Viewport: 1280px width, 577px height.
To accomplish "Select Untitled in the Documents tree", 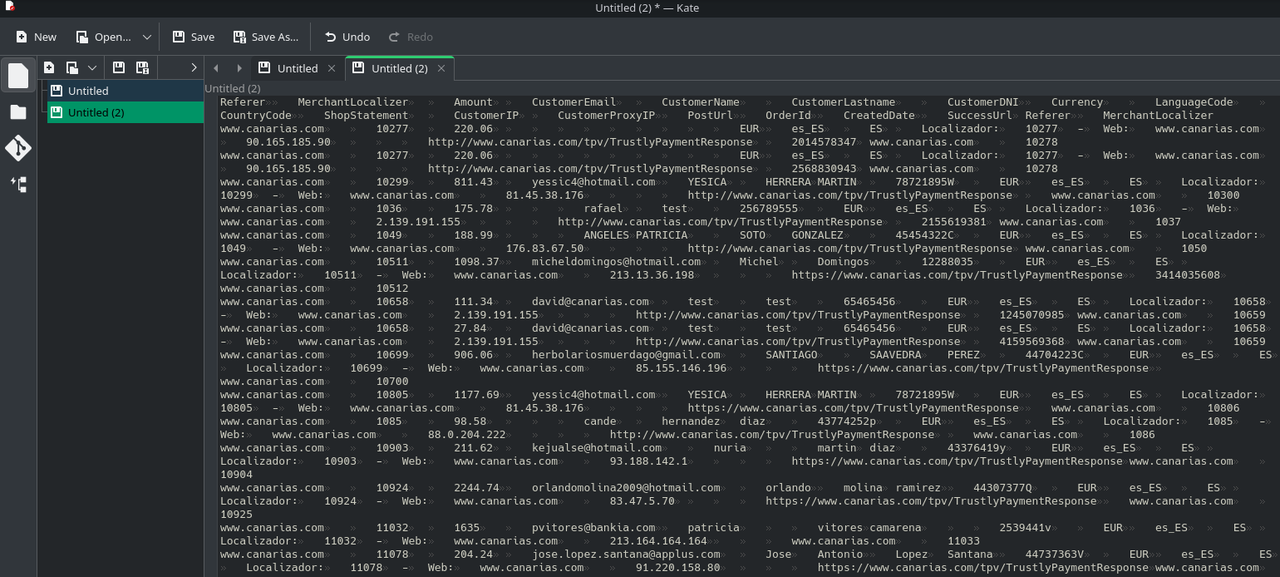I will [125, 91].
